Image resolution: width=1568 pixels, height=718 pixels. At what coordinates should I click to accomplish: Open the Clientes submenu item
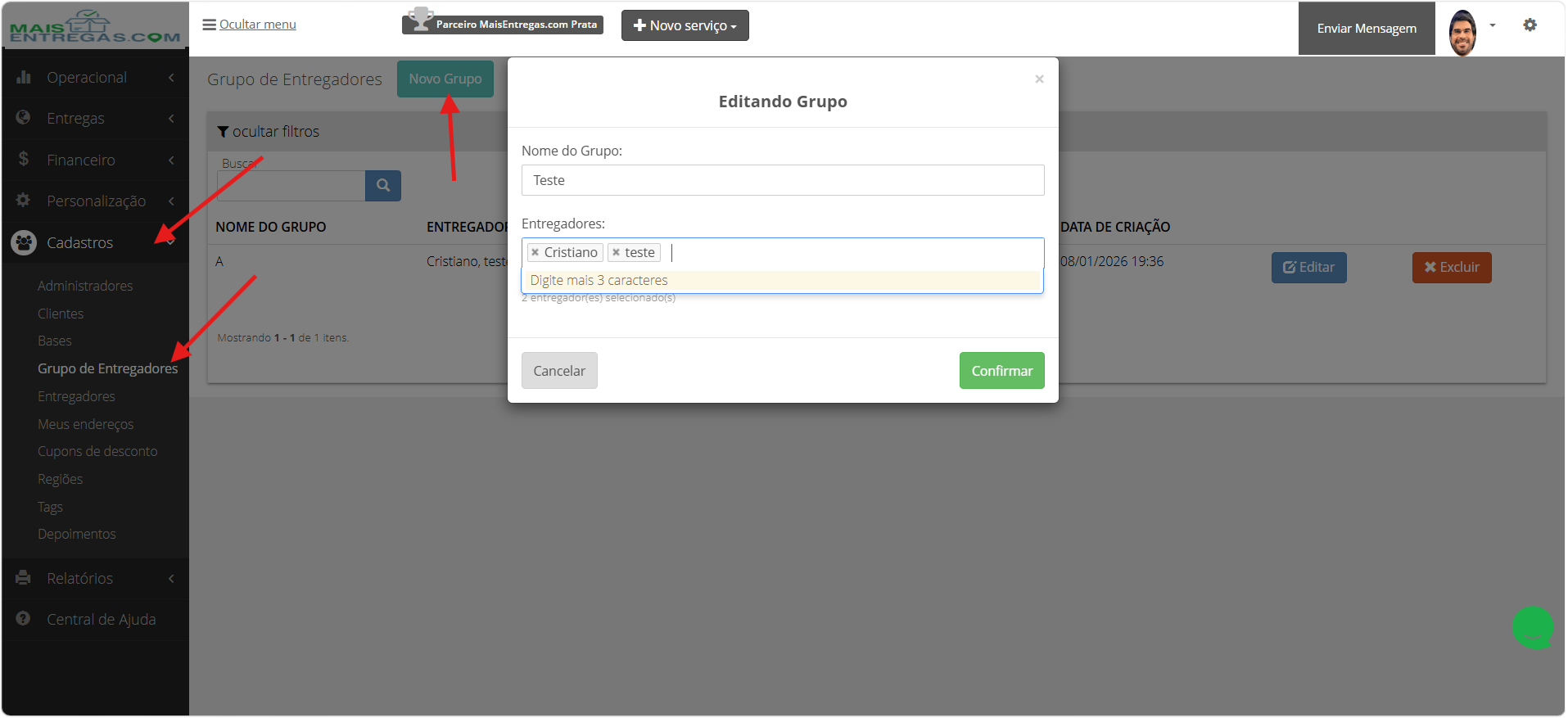tap(61, 314)
